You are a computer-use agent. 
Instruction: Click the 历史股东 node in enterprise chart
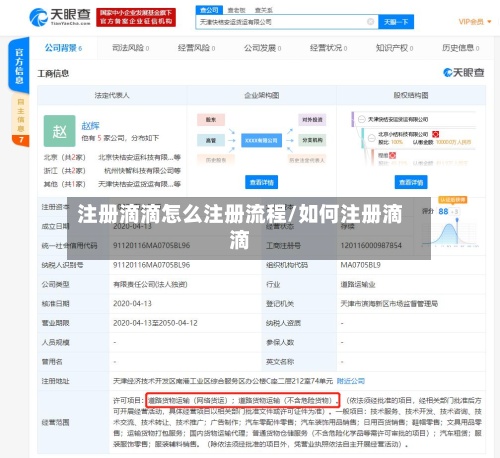click(216, 160)
